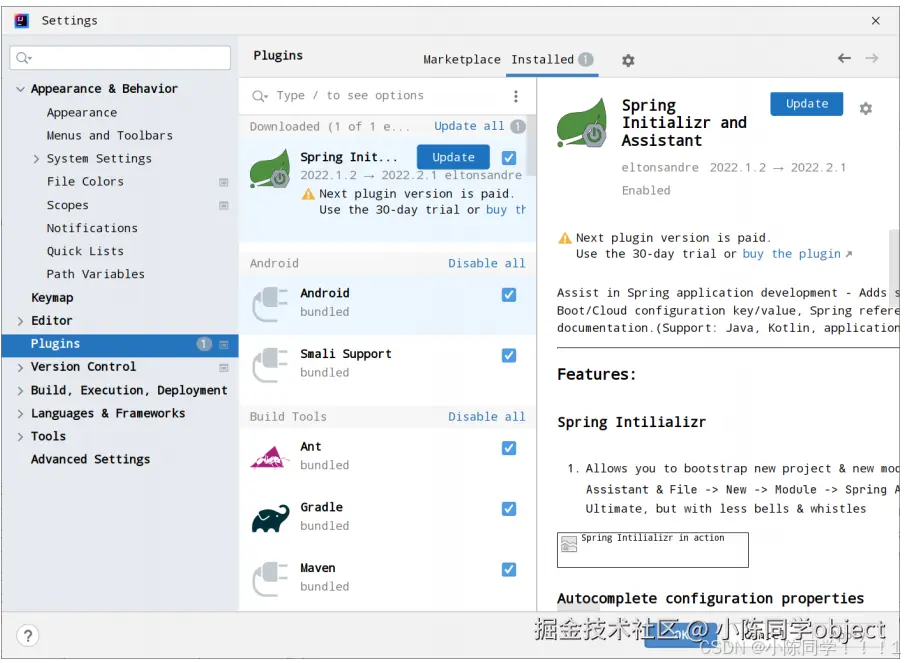Uncheck the Maven plugin checkbox

click(508, 570)
